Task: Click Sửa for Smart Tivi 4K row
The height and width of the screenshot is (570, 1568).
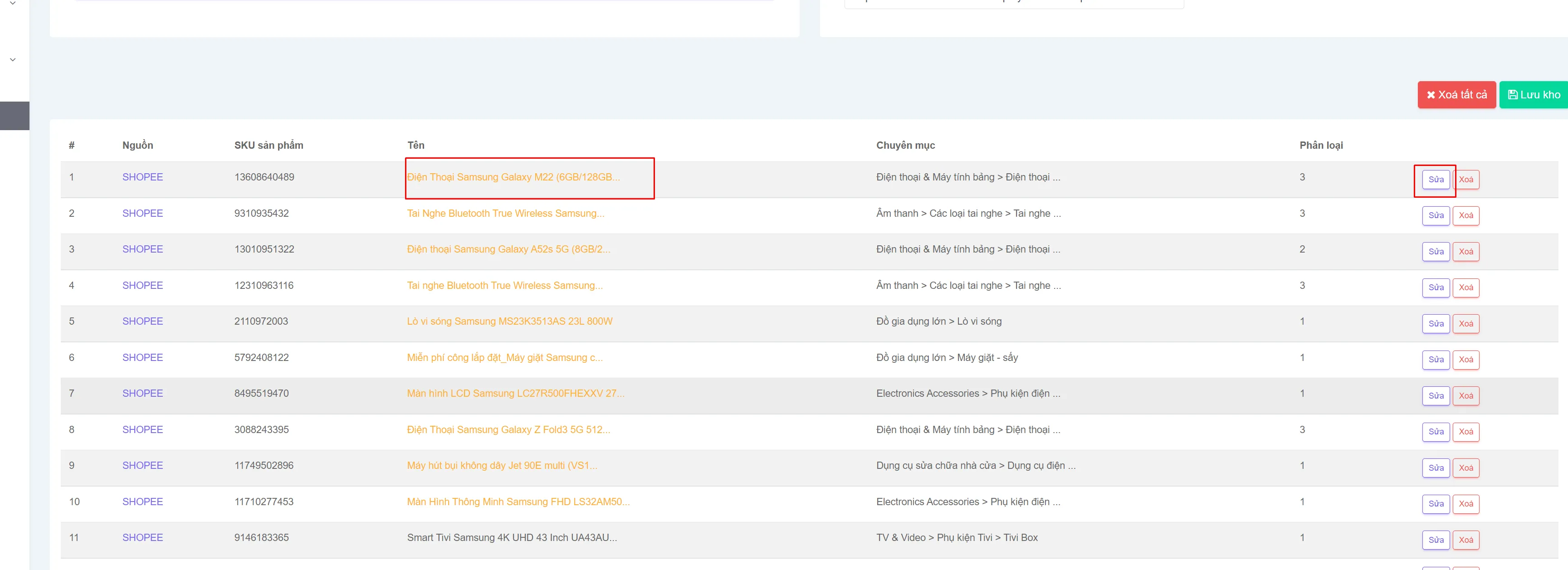Action: [1436, 540]
